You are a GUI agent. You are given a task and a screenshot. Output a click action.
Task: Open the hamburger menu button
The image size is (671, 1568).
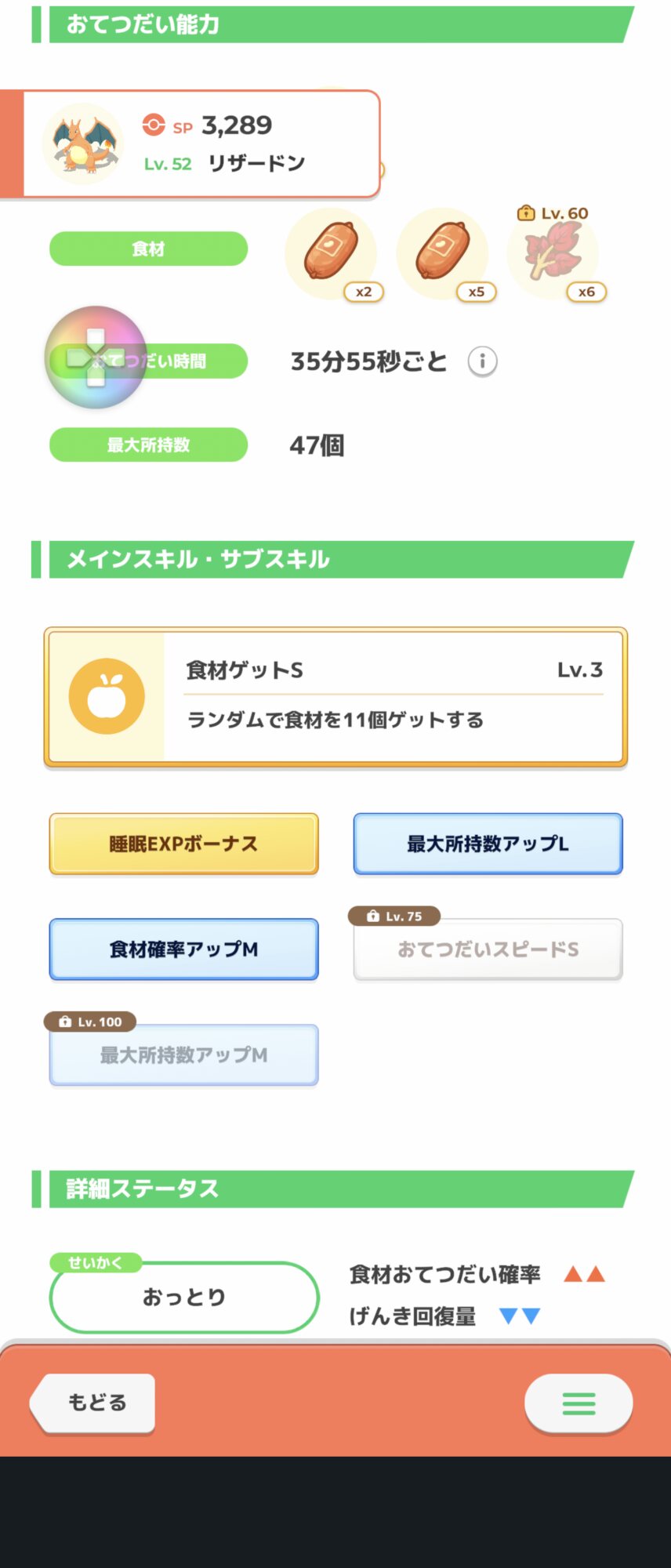click(579, 1403)
